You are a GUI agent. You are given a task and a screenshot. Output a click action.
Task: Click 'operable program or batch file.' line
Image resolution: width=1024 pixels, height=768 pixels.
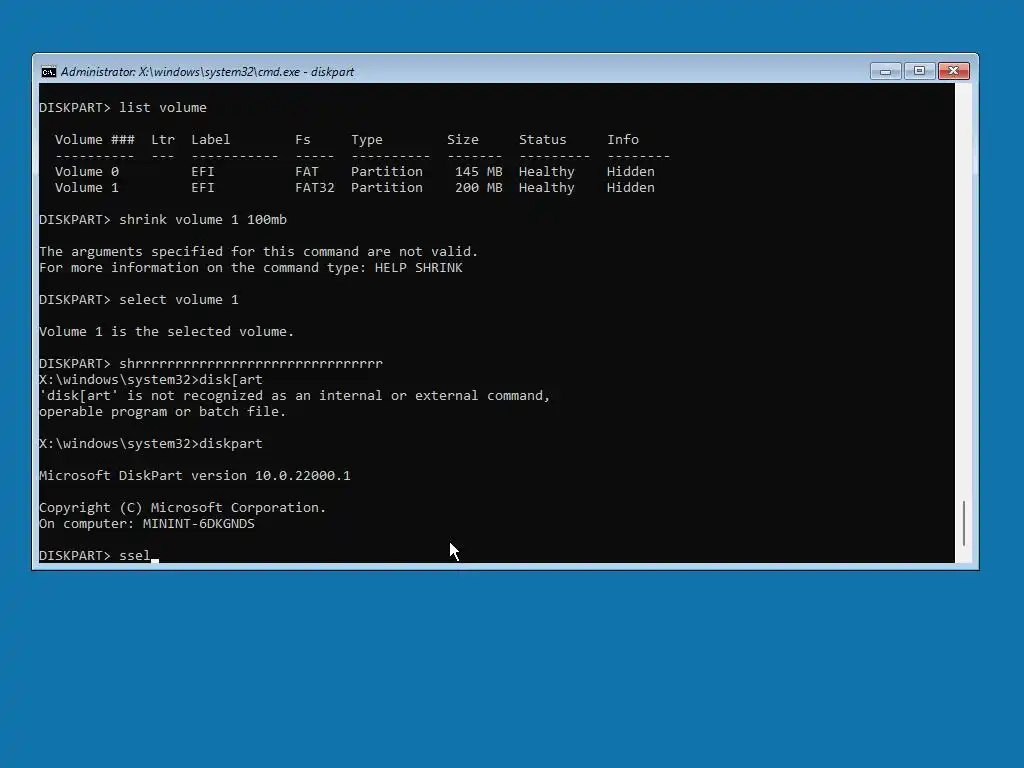click(x=163, y=412)
